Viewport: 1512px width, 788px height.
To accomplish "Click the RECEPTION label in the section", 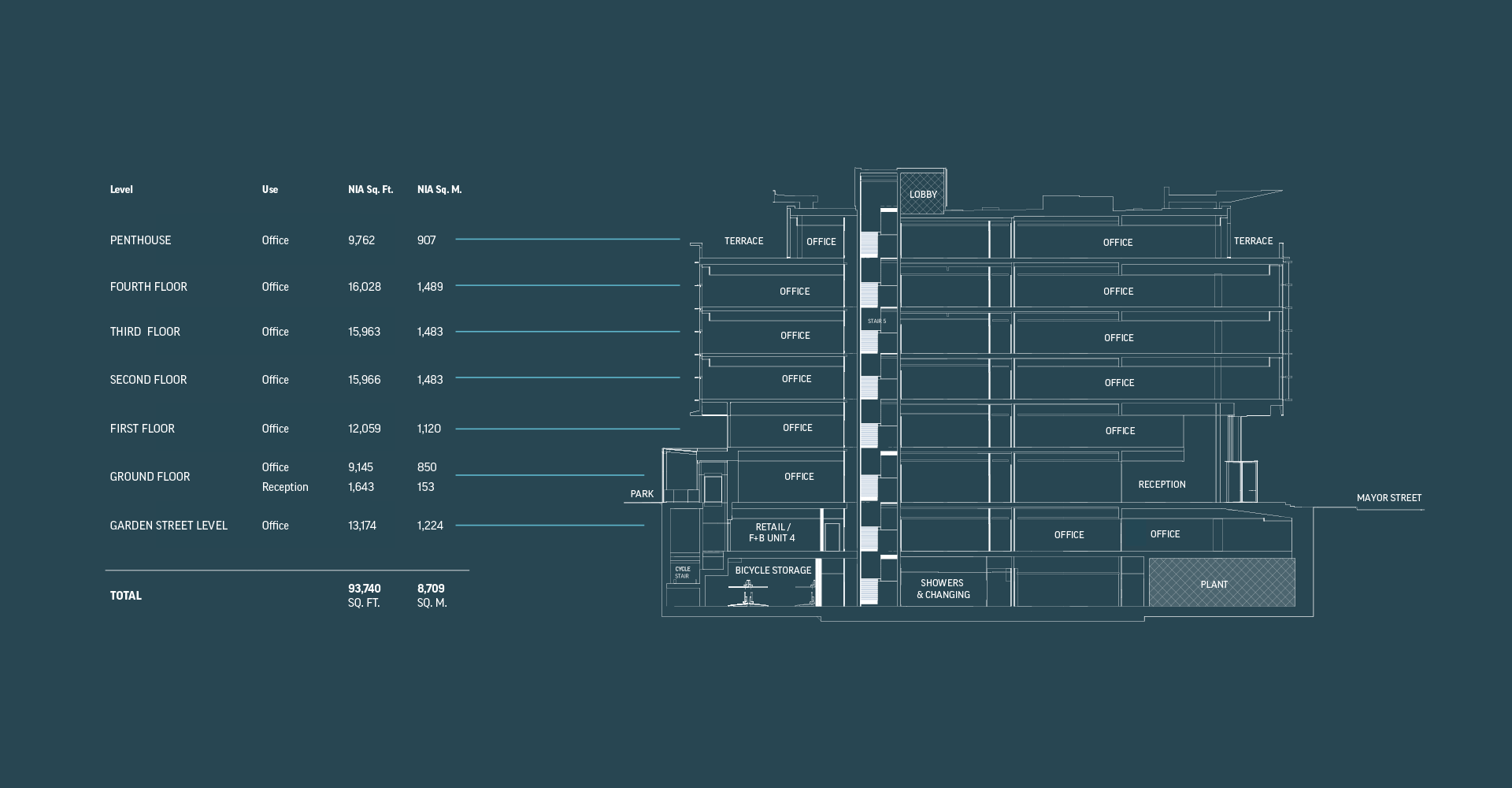I will click(x=1162, y=485).
